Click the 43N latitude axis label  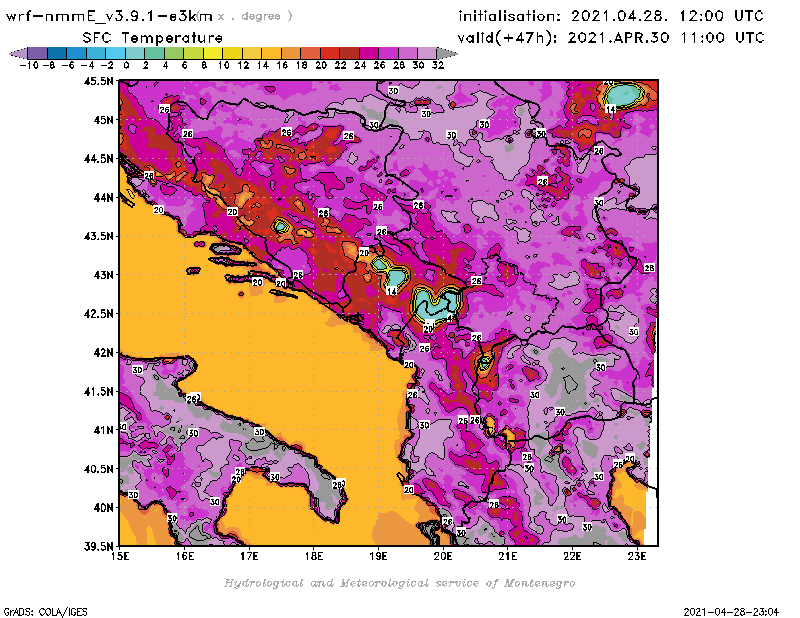click(x=104, y=275)
